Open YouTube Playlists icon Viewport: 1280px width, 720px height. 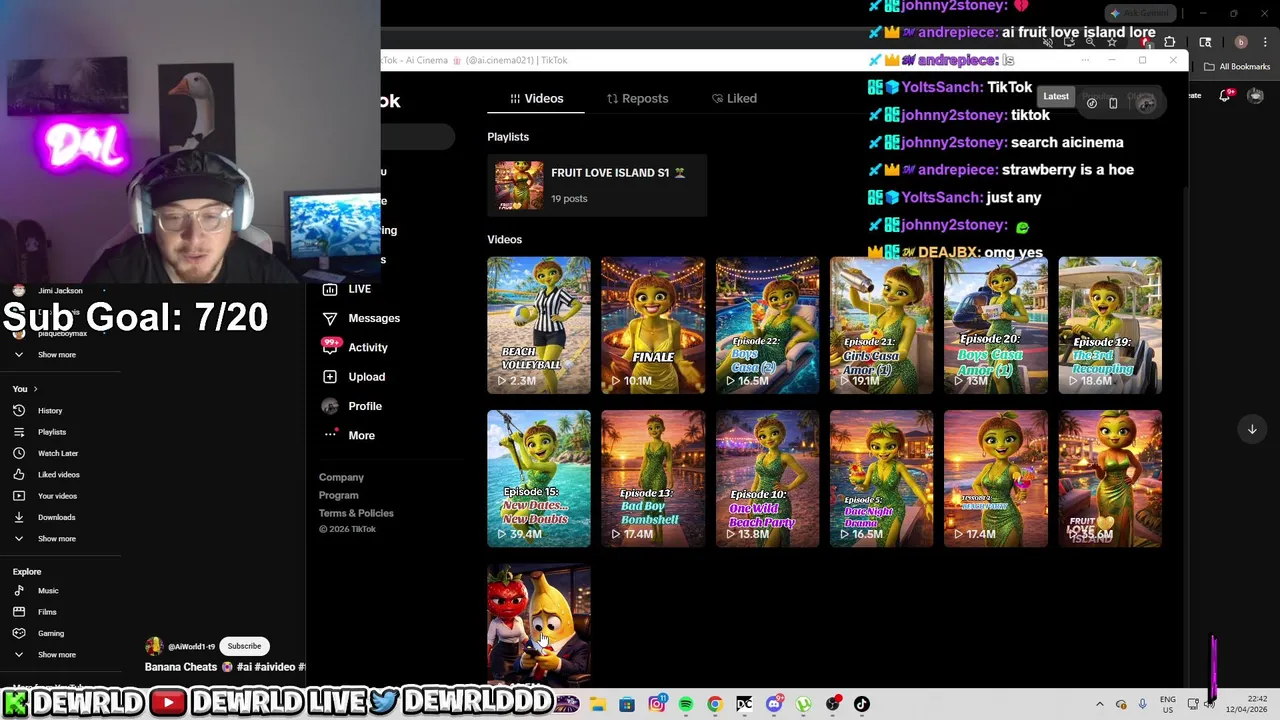19,432
